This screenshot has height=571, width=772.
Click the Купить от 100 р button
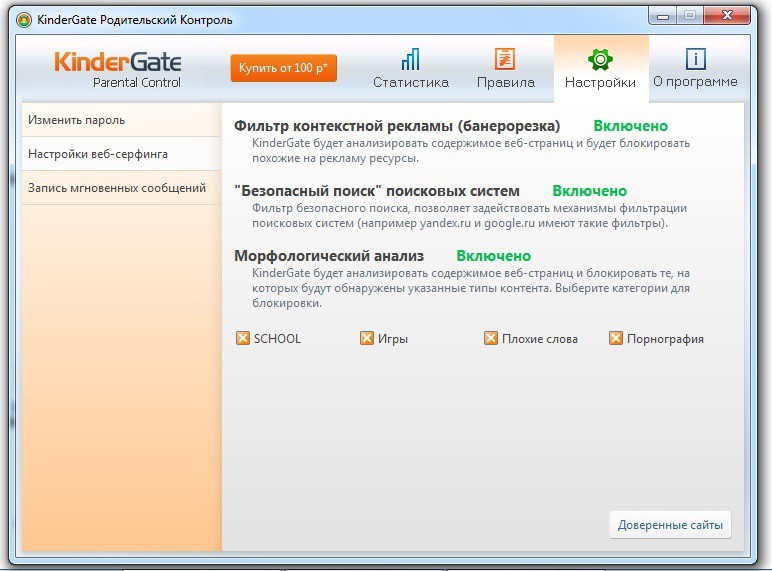tap(284, 68)
